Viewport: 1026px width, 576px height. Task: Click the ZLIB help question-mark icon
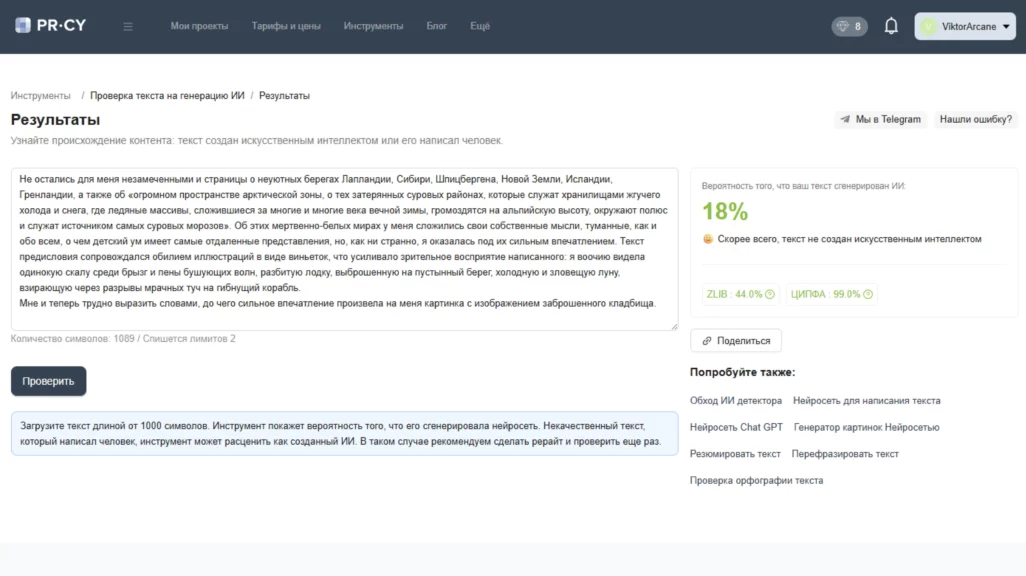click(x=770, y=294)
